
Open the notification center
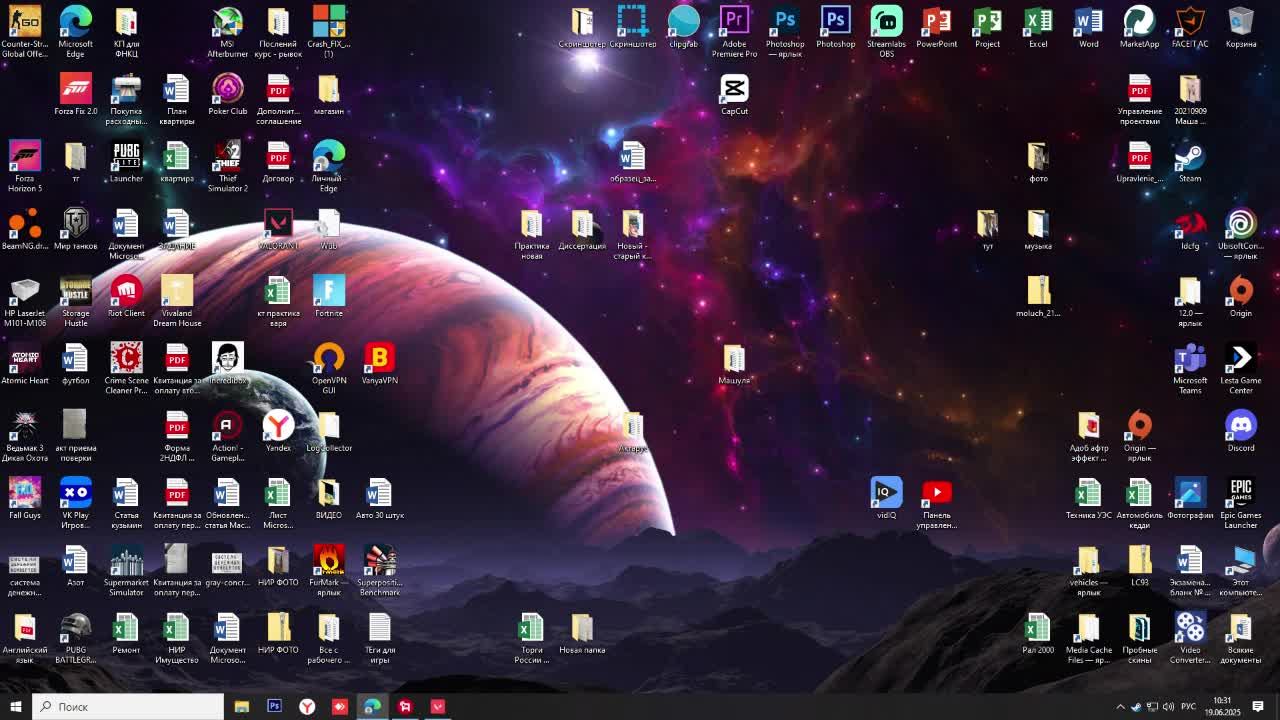(x=1258, y=707)
